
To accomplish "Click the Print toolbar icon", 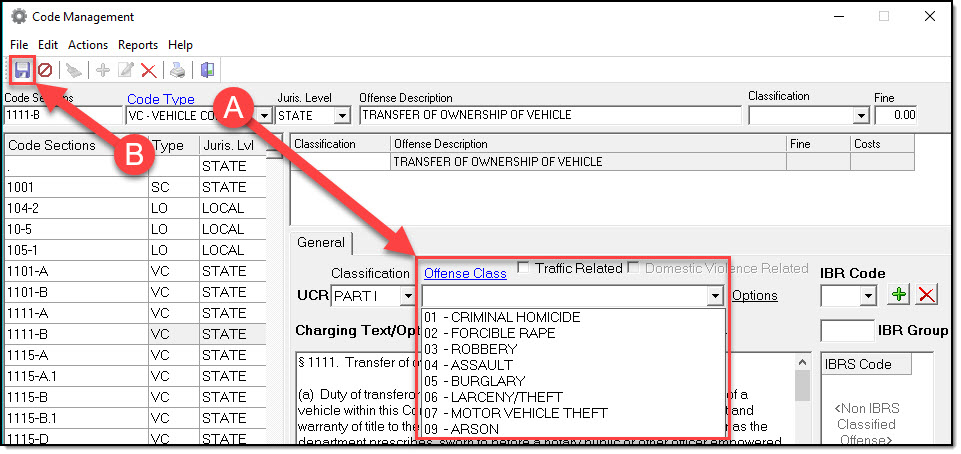I will point(177,70).
